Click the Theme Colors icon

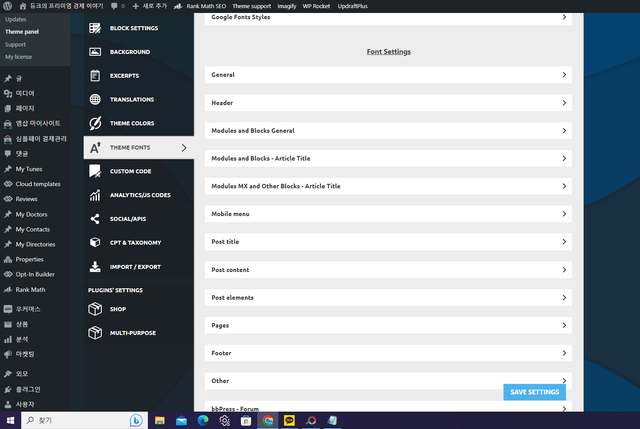[95, 123]
